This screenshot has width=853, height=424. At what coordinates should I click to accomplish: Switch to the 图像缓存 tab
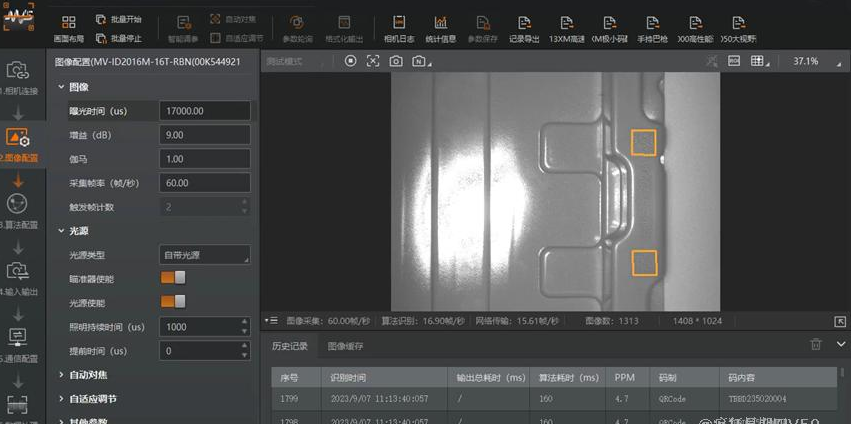345,346
